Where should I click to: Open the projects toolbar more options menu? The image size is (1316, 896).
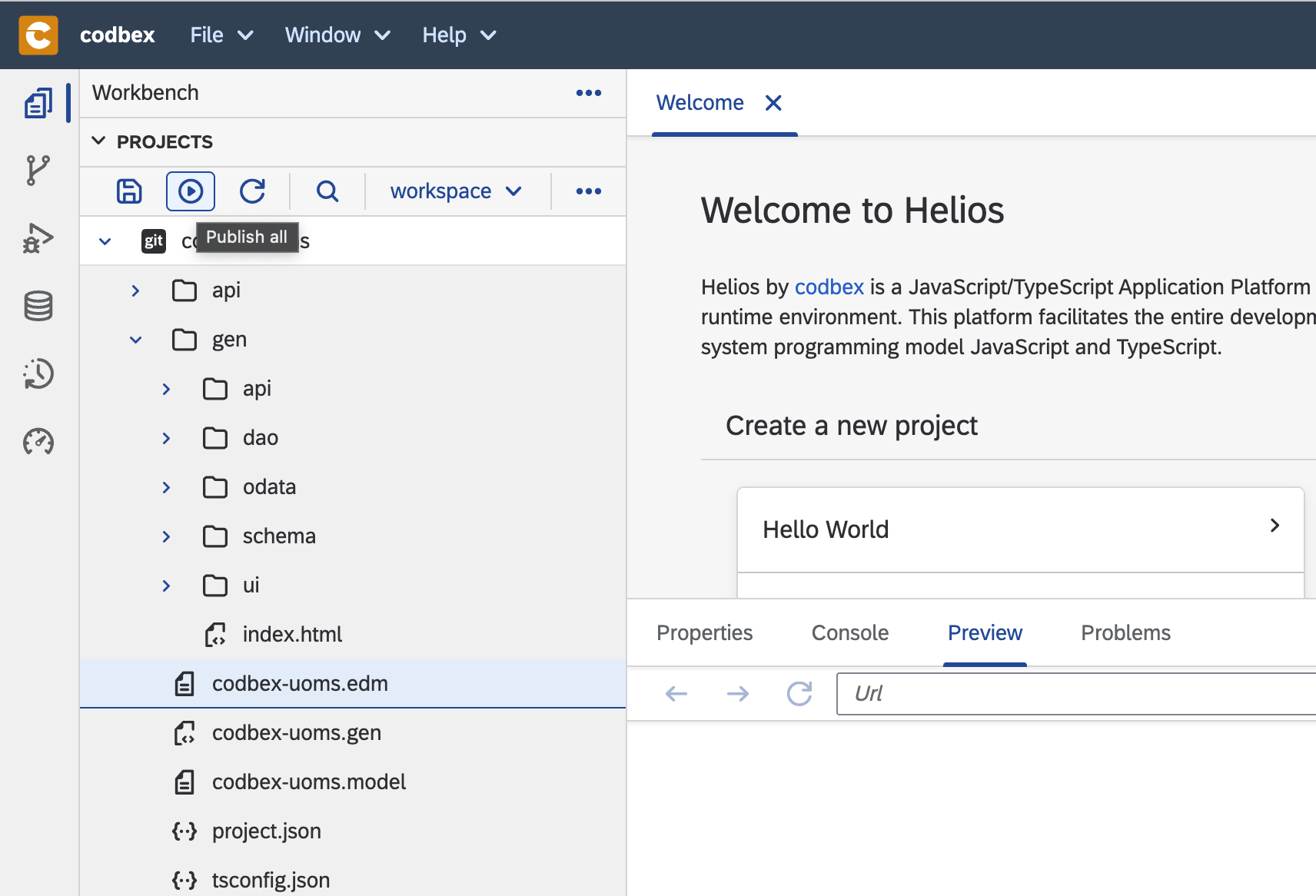tap(589, 191)
